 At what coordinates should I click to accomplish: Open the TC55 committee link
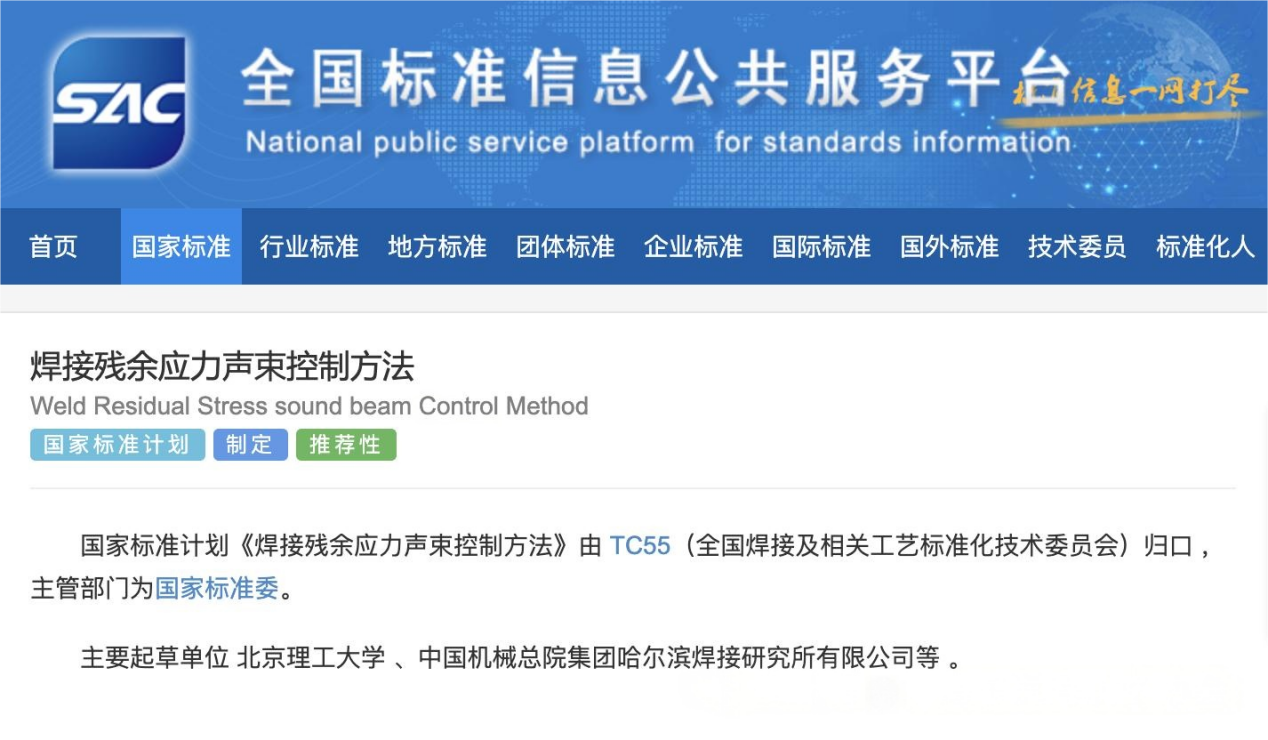coord(640,546)
